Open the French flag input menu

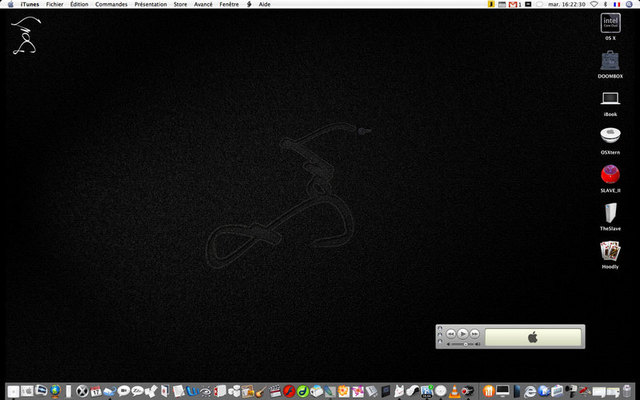pyautogui.click(x=617, y=4)
